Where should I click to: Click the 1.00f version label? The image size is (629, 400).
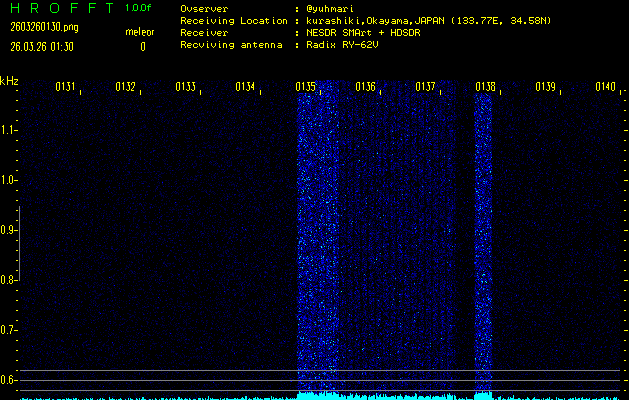139,8
